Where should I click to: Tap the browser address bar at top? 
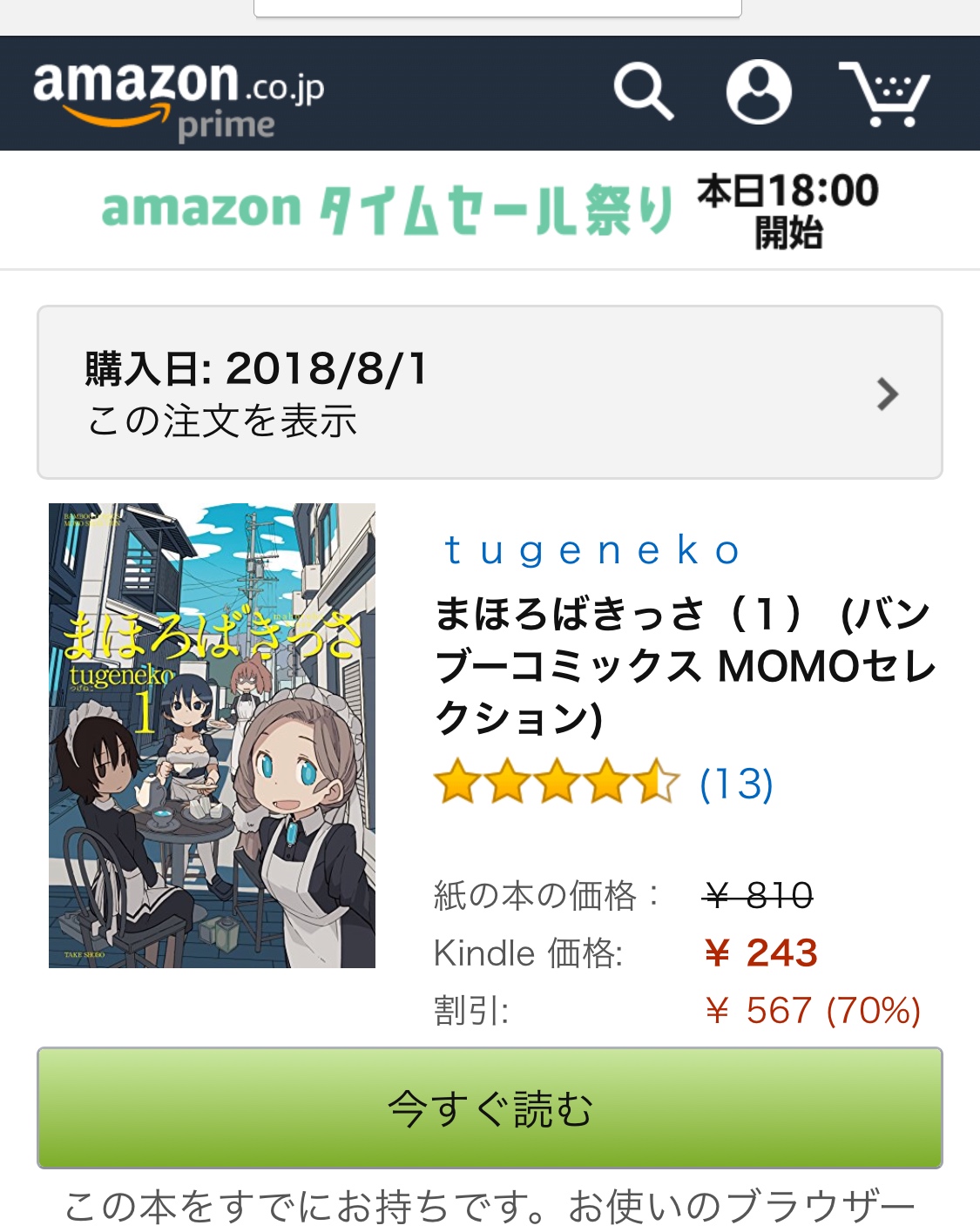tap(497, 8)
